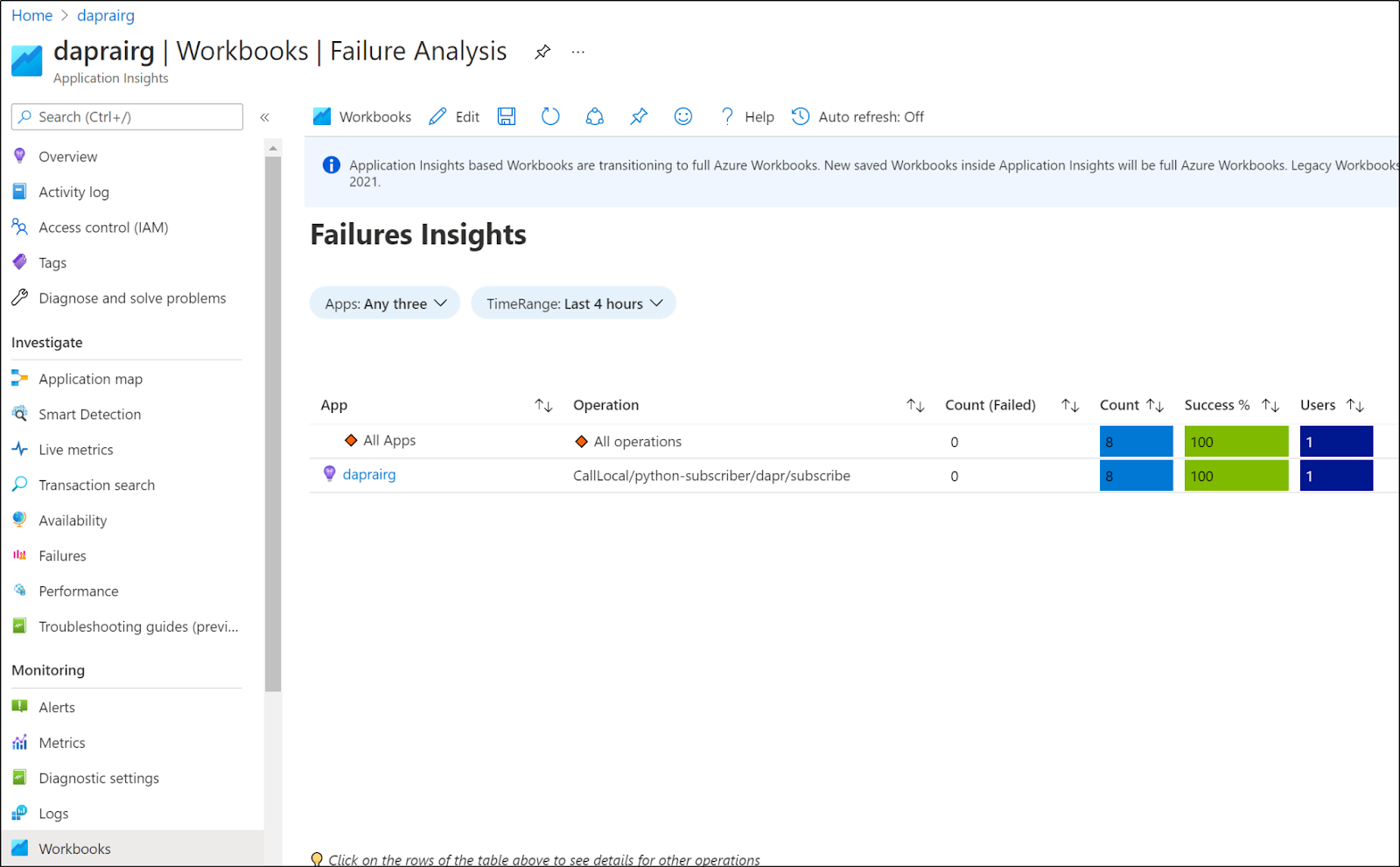Click the purple bulb icon beside daprairg row
The width and height of the screenshot is (1400, 867).
coord(330,473)
